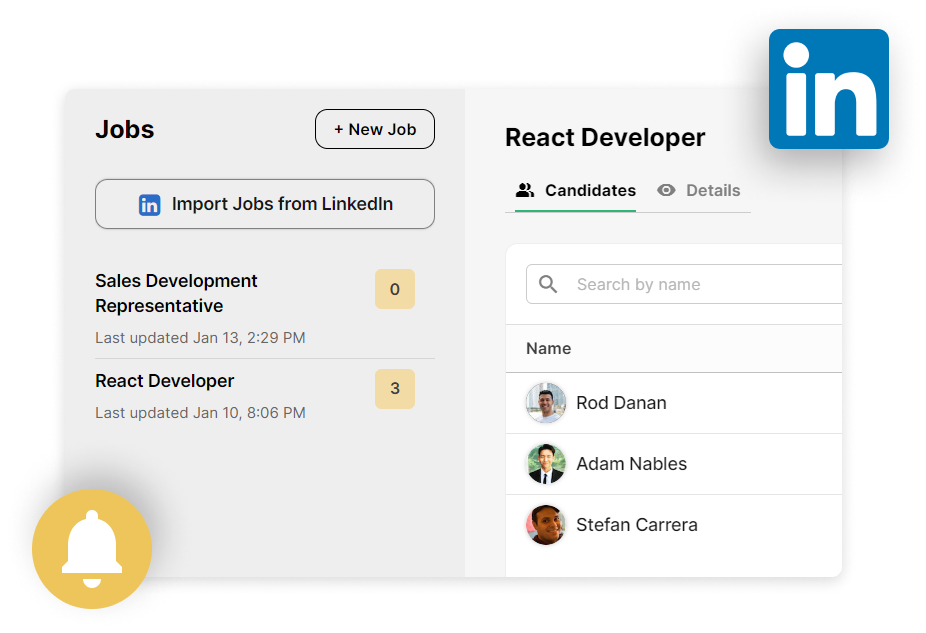Click the Details eye icon

pyautogui.click(x=666, y=190)
